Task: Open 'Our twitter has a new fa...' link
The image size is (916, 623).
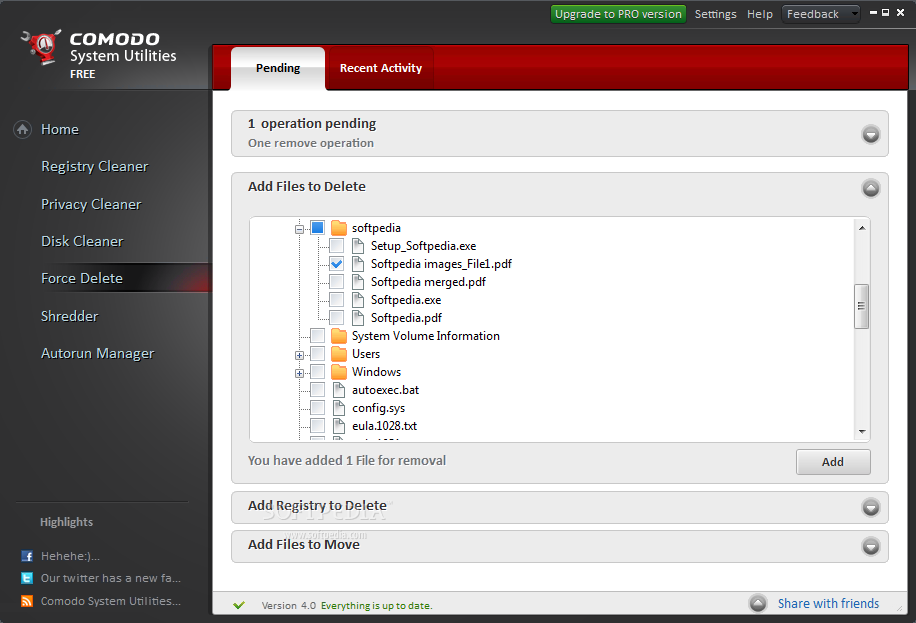Action: click(x=111, y=578)
